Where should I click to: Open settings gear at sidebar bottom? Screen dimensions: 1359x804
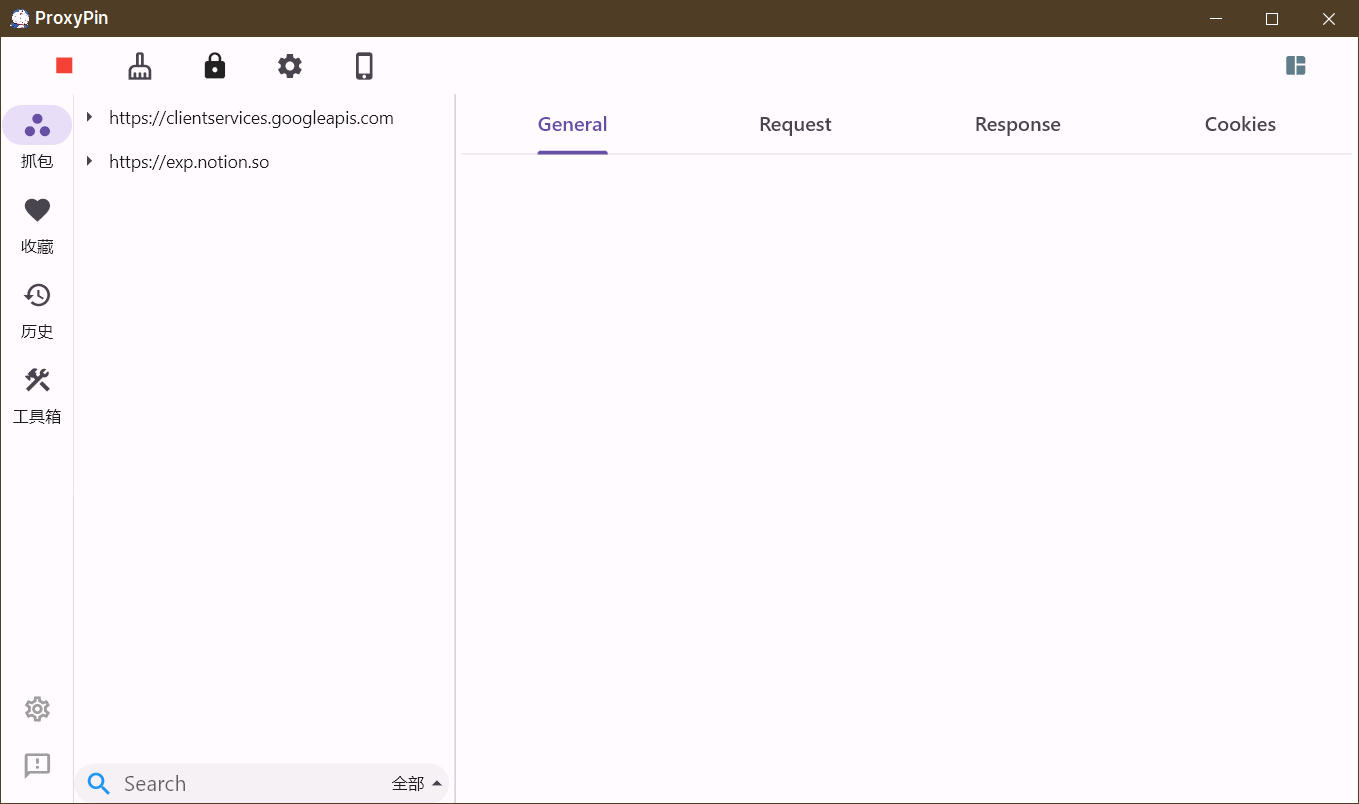click(37, 709)
